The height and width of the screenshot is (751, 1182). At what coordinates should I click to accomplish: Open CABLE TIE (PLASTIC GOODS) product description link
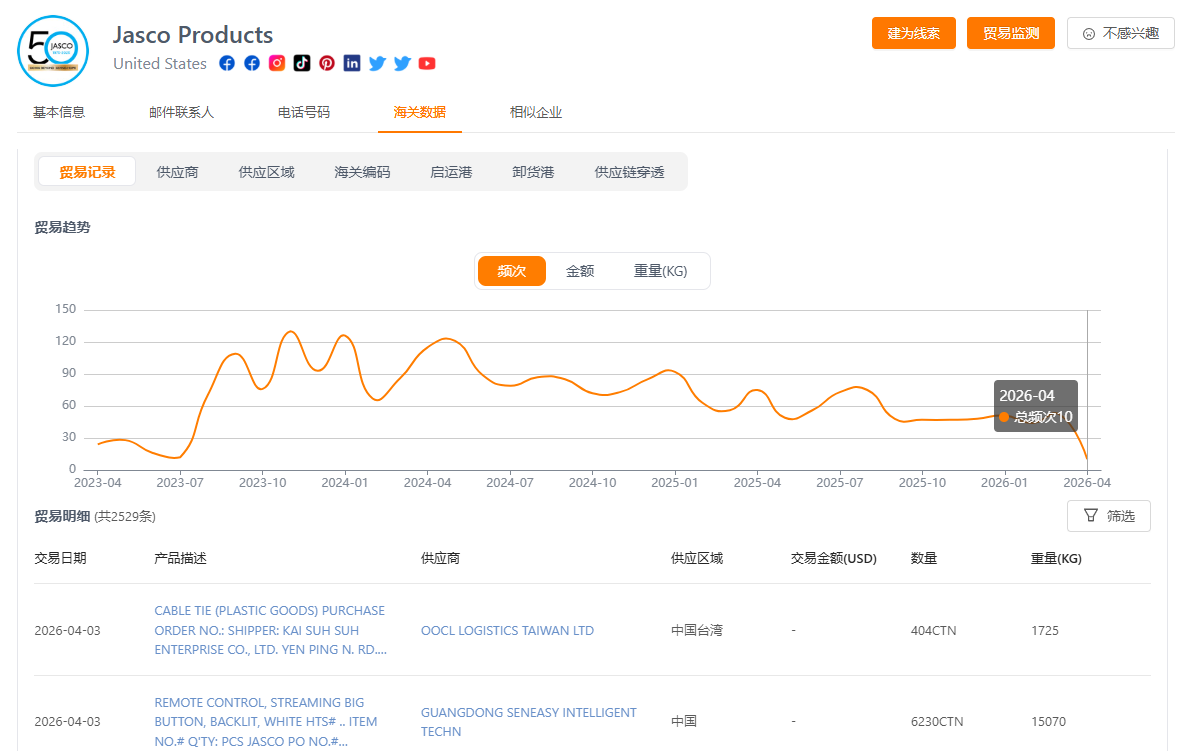(x=271, y=630)
